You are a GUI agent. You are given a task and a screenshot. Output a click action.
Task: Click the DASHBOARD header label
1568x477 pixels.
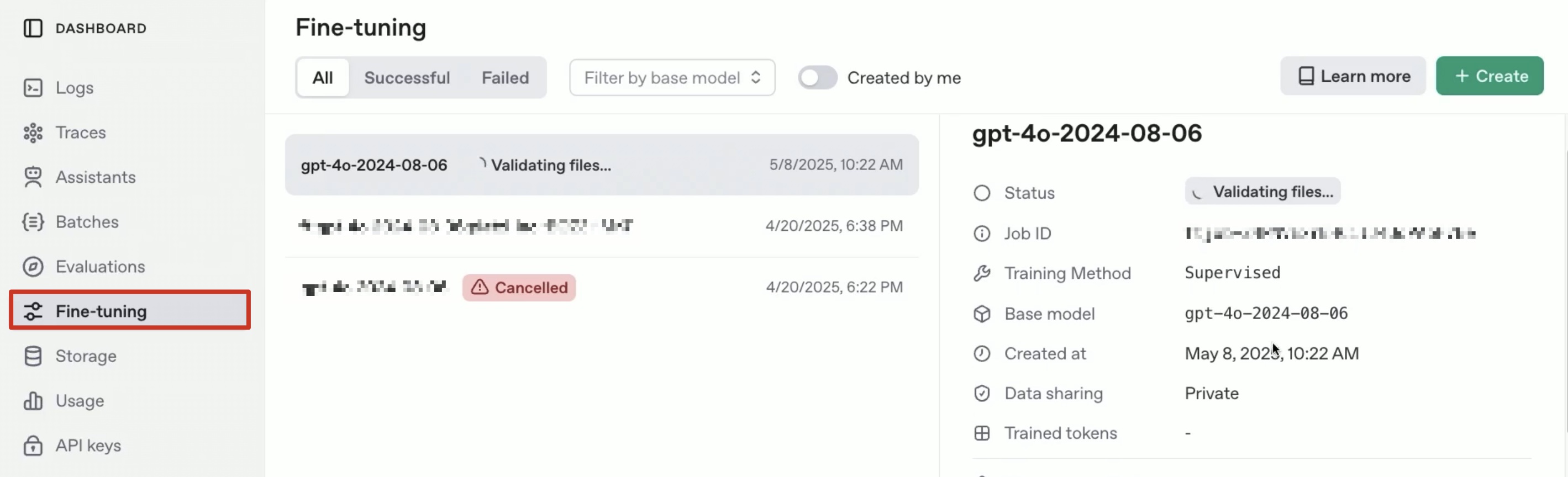click(101, 28)
